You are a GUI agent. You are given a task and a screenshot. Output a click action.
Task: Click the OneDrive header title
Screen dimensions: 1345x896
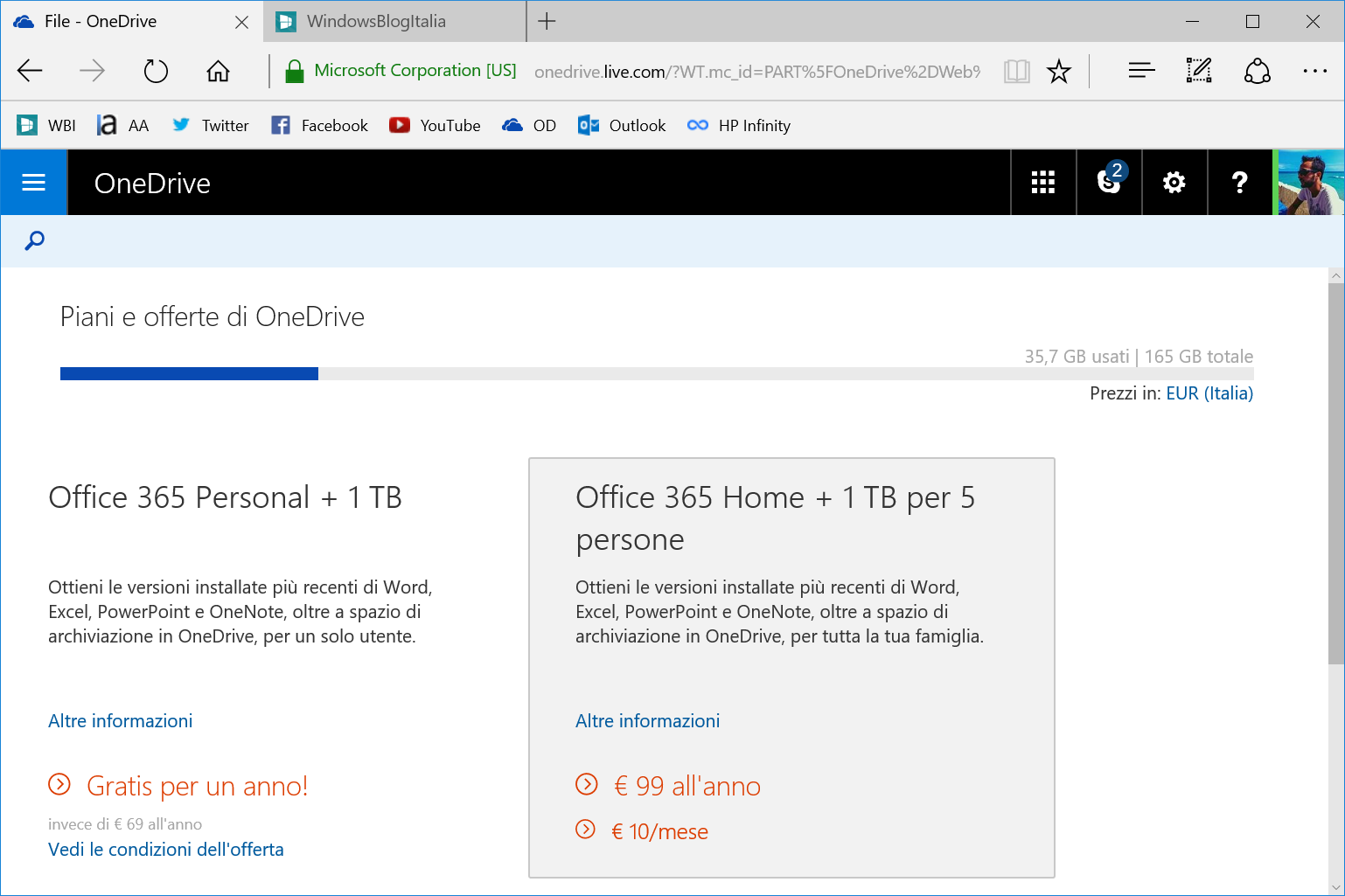(x=152, y=184)
